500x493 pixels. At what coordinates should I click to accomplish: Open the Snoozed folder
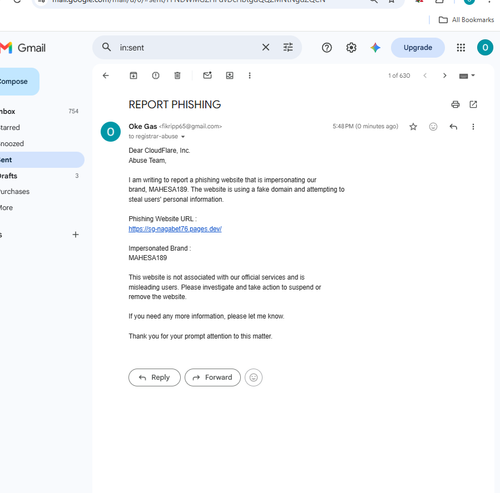[x=40, y=144]
